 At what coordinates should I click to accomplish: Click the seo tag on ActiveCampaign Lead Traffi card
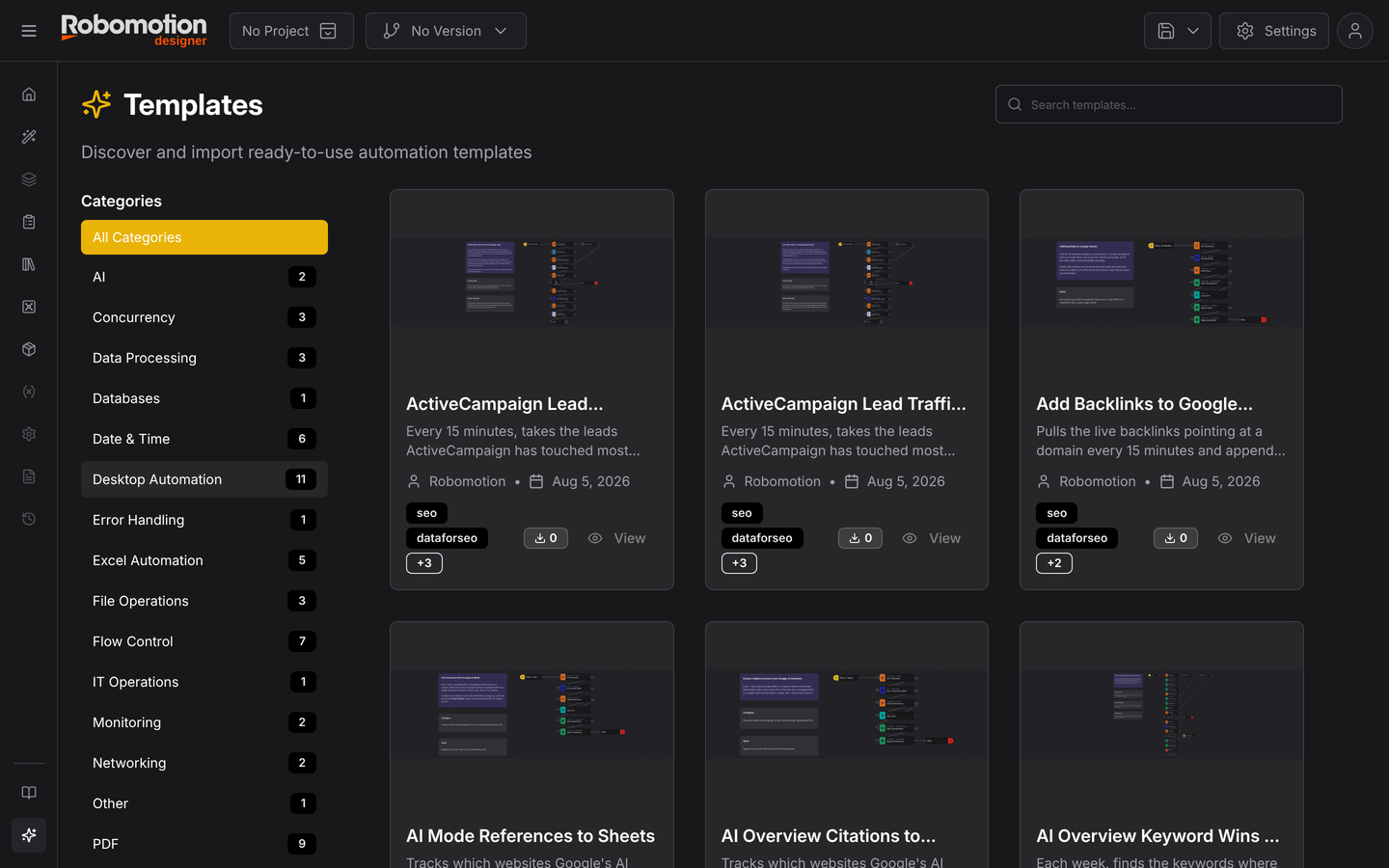[742, 513]
